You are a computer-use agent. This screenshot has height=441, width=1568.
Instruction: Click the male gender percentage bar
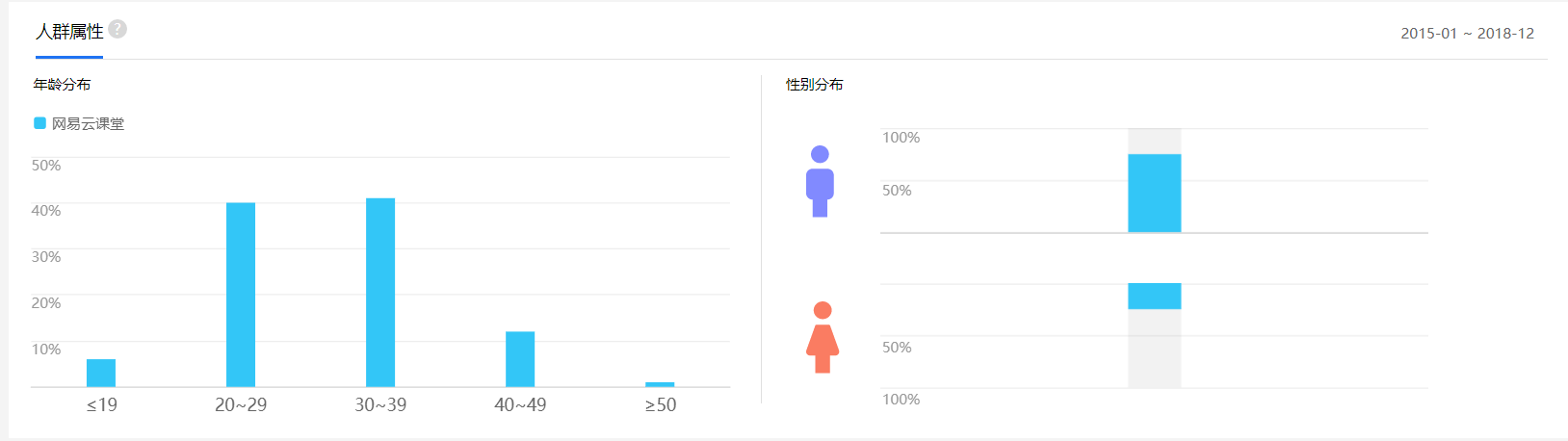coord(1154,193)
